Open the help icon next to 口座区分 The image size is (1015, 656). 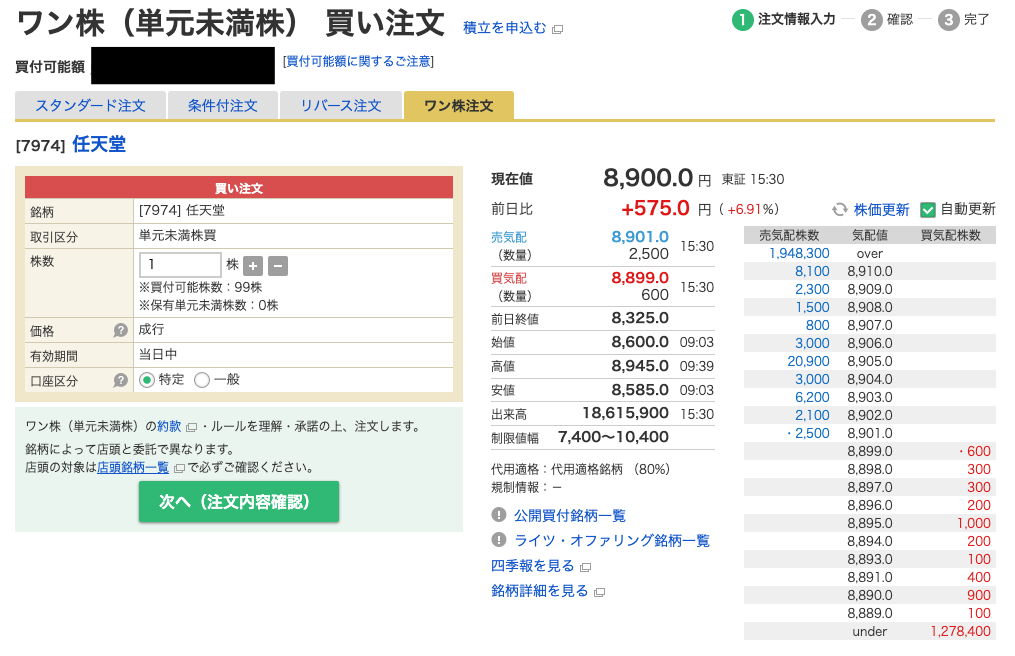120,380
